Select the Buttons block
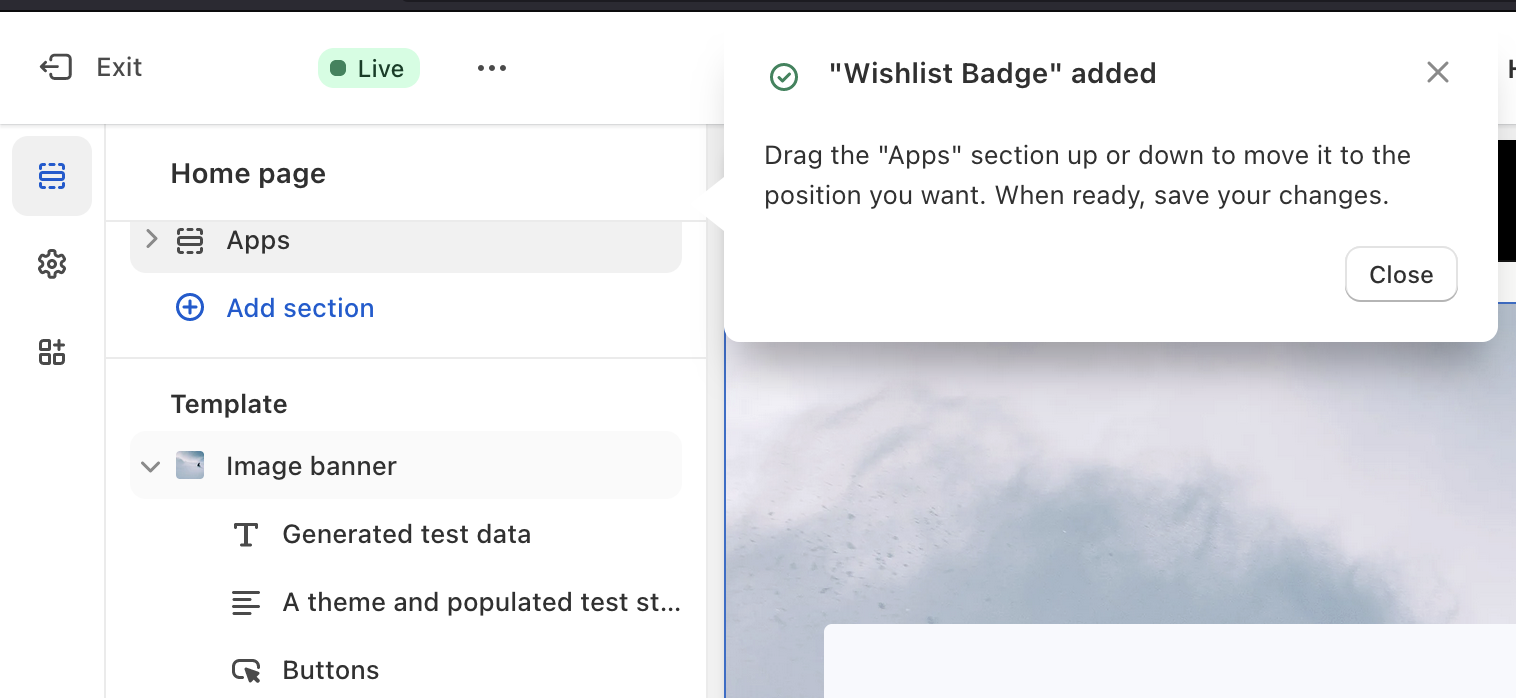1516x698 pixels. pos(330,670)
